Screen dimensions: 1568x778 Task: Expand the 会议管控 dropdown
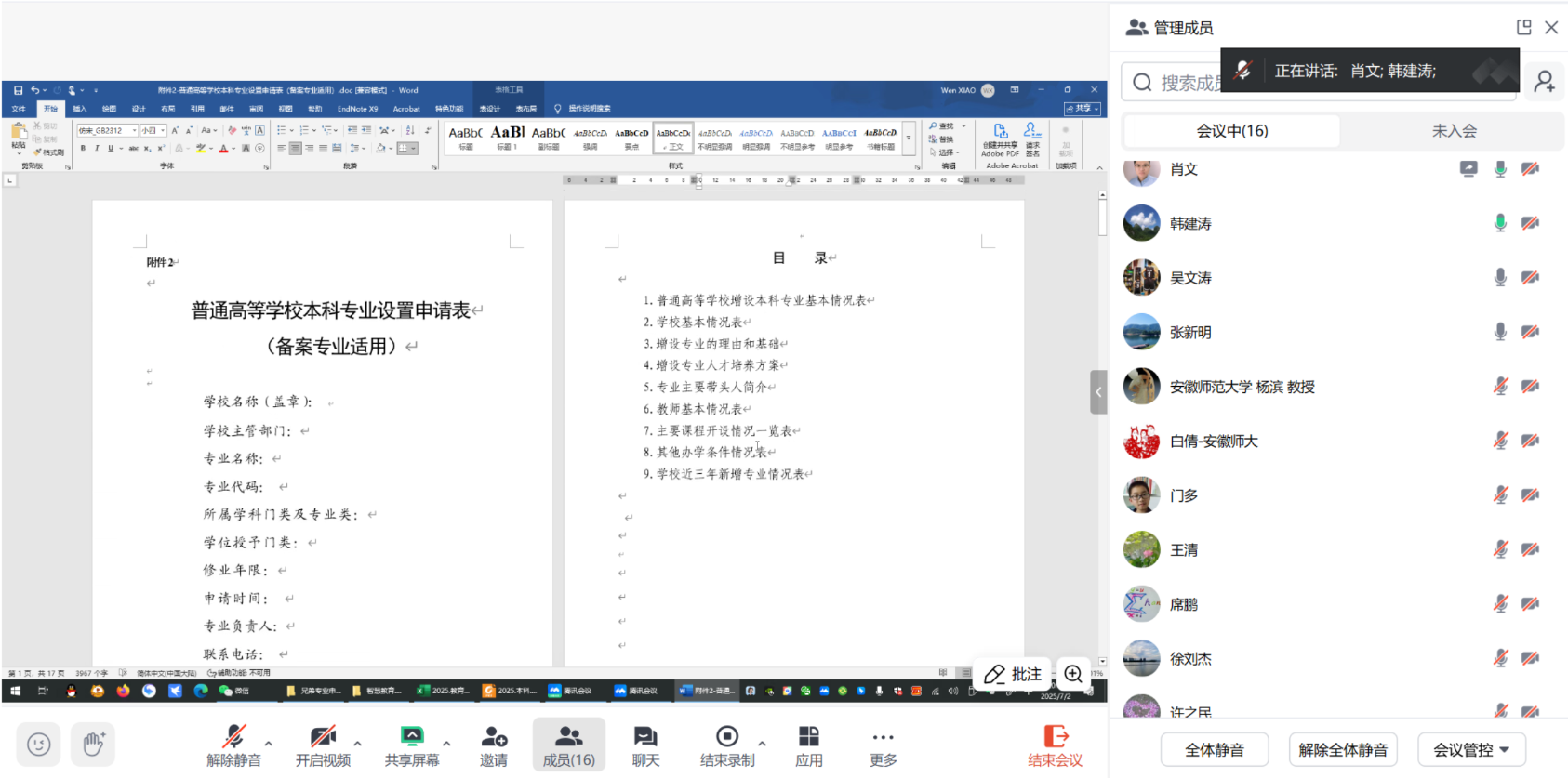[x=1471, y=749]
